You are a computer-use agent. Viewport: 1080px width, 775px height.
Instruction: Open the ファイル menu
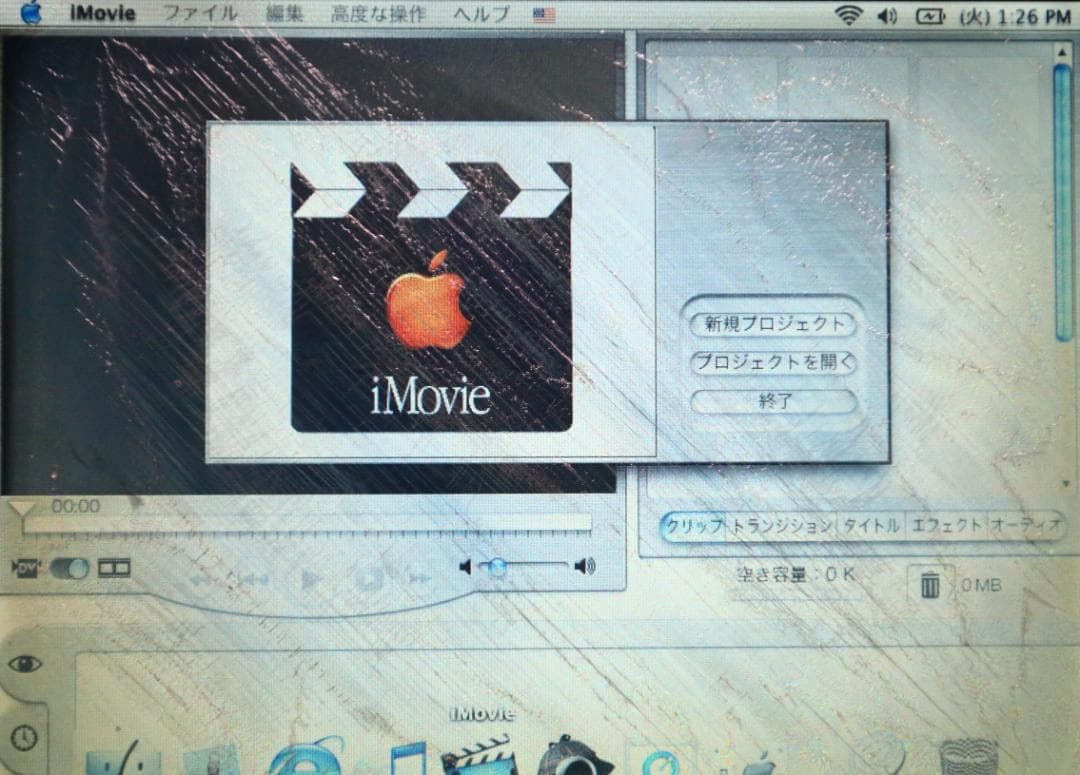(204, 13)
